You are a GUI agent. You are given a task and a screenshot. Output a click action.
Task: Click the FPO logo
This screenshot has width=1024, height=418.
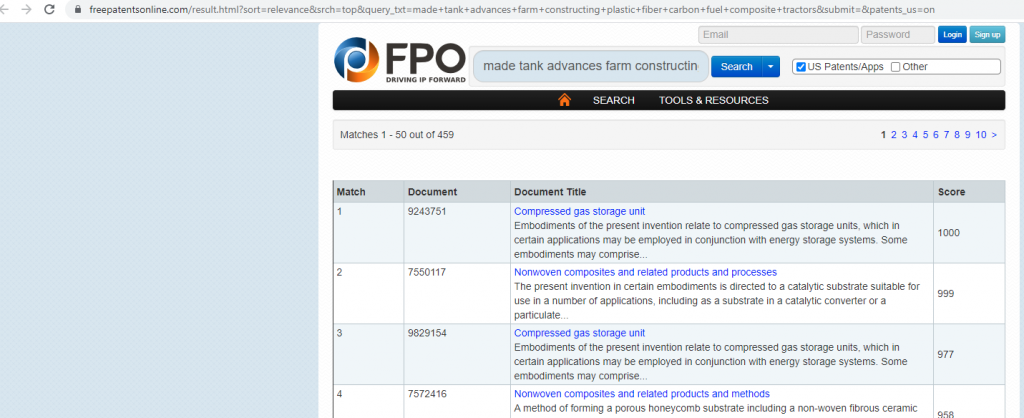click(x=400, y=59)
